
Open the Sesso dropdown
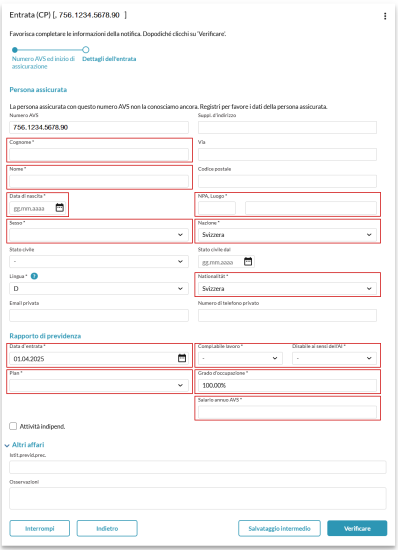(x=99, y=235)
